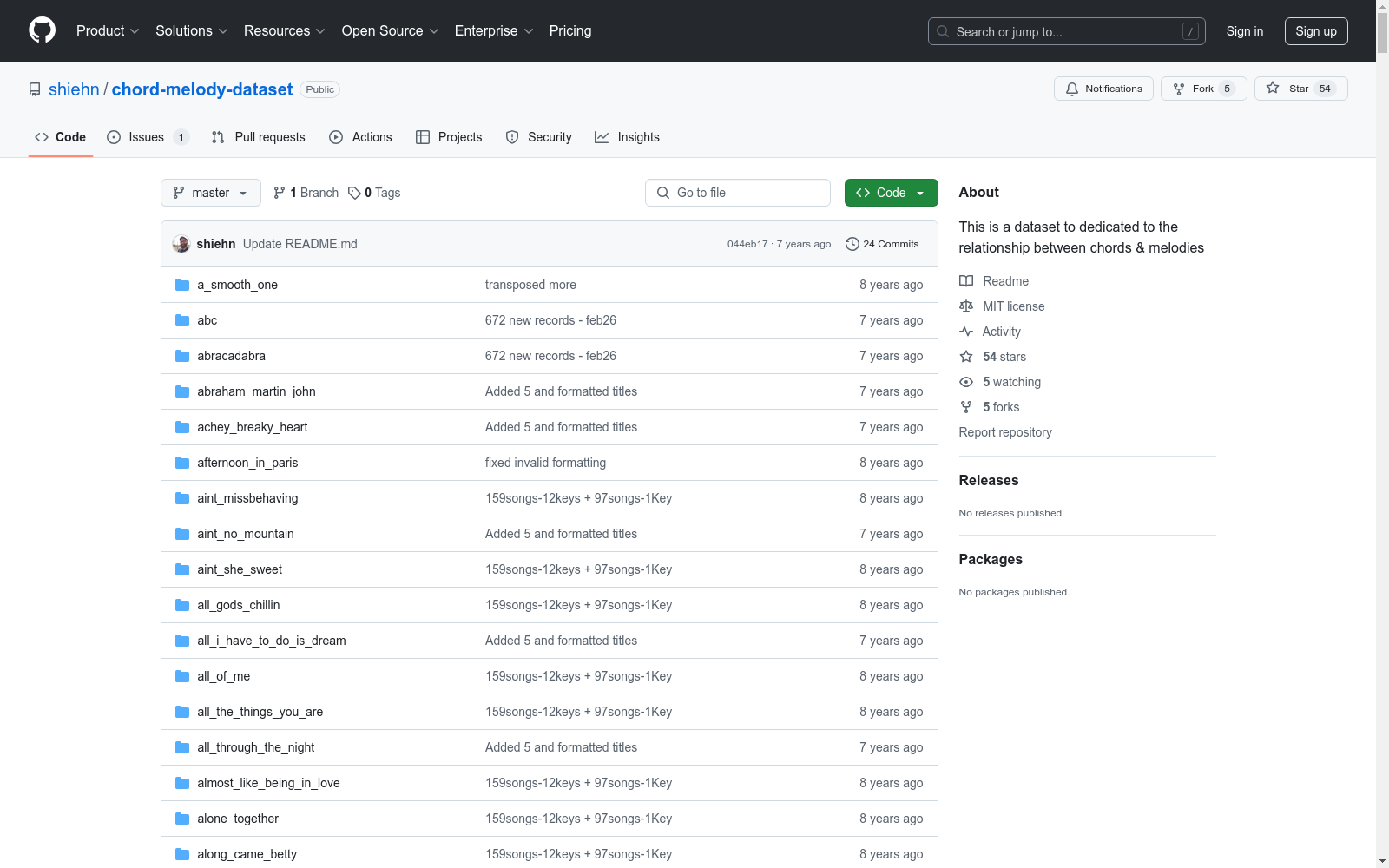
Task: Click the Readme book icon
Action: 966,281
